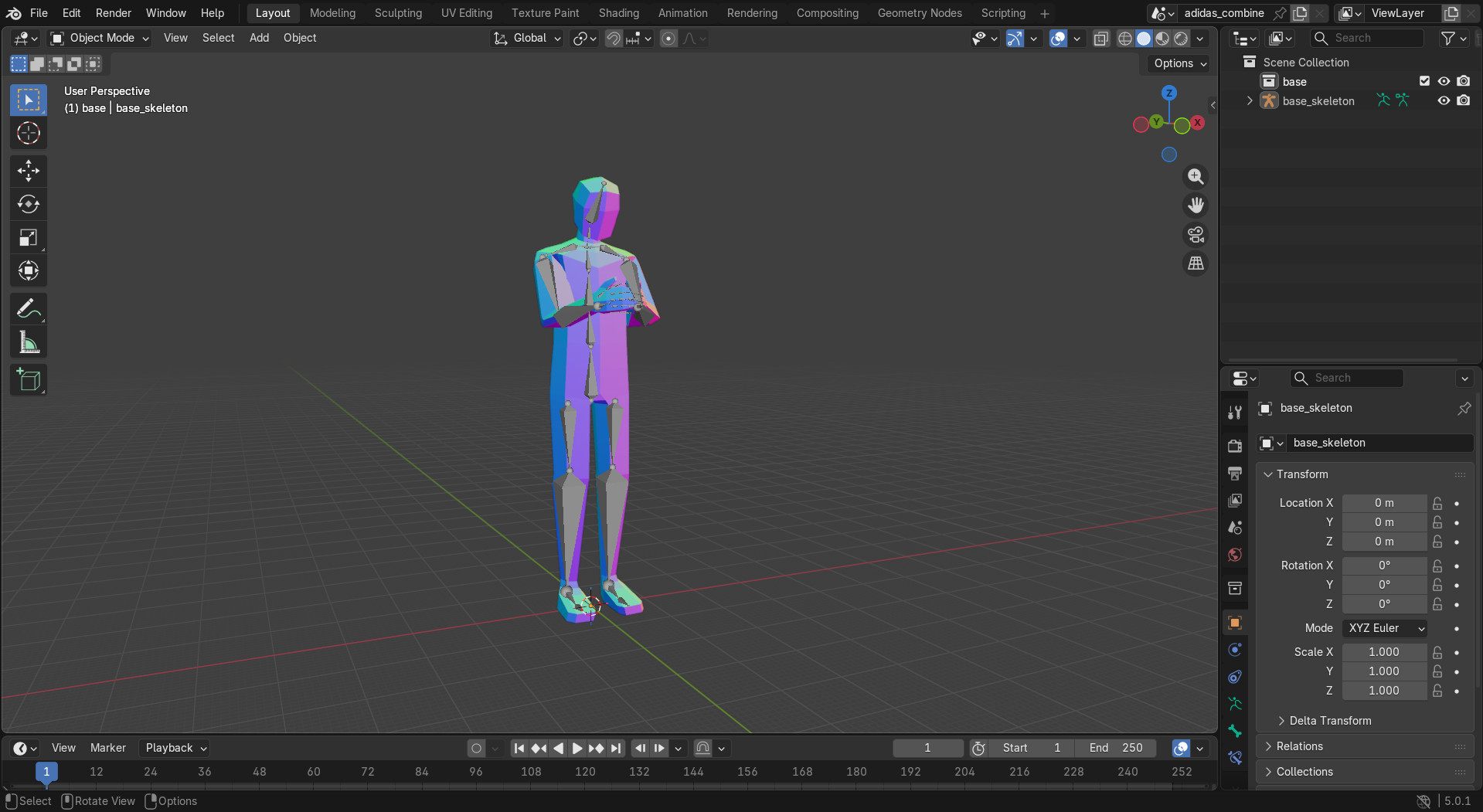Toggle base collection eye visibility

pyautogui.click(x=1444, y=81)
